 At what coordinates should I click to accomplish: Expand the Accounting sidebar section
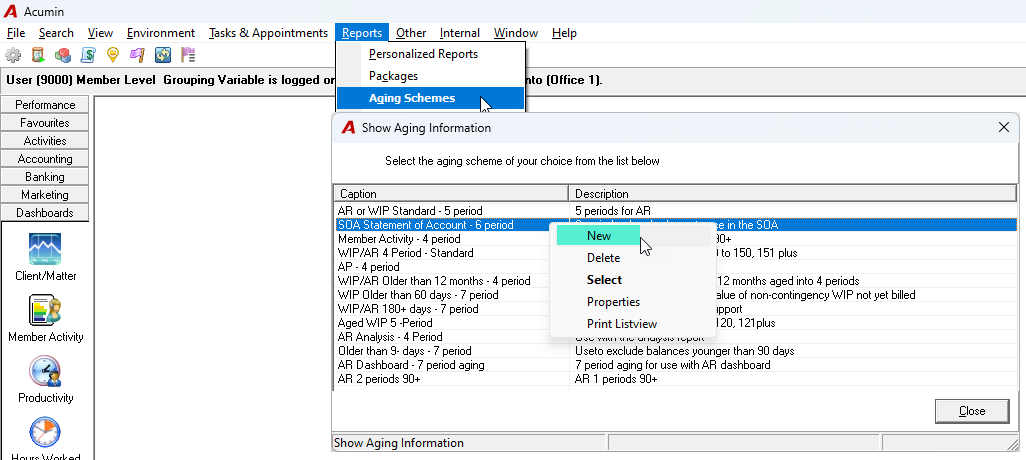tap(45, 159)
